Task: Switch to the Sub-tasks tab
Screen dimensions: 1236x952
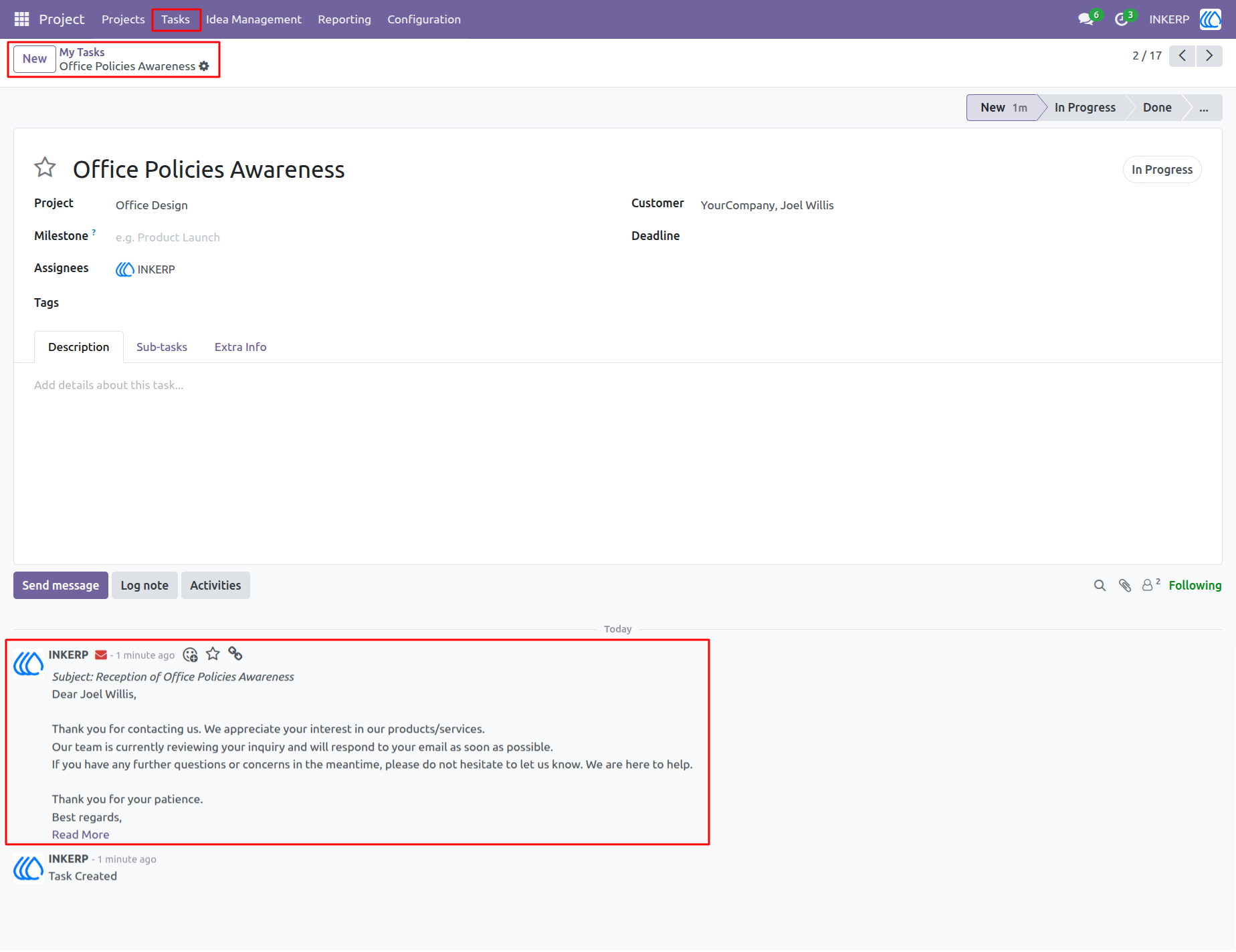Action: [162, 347]
